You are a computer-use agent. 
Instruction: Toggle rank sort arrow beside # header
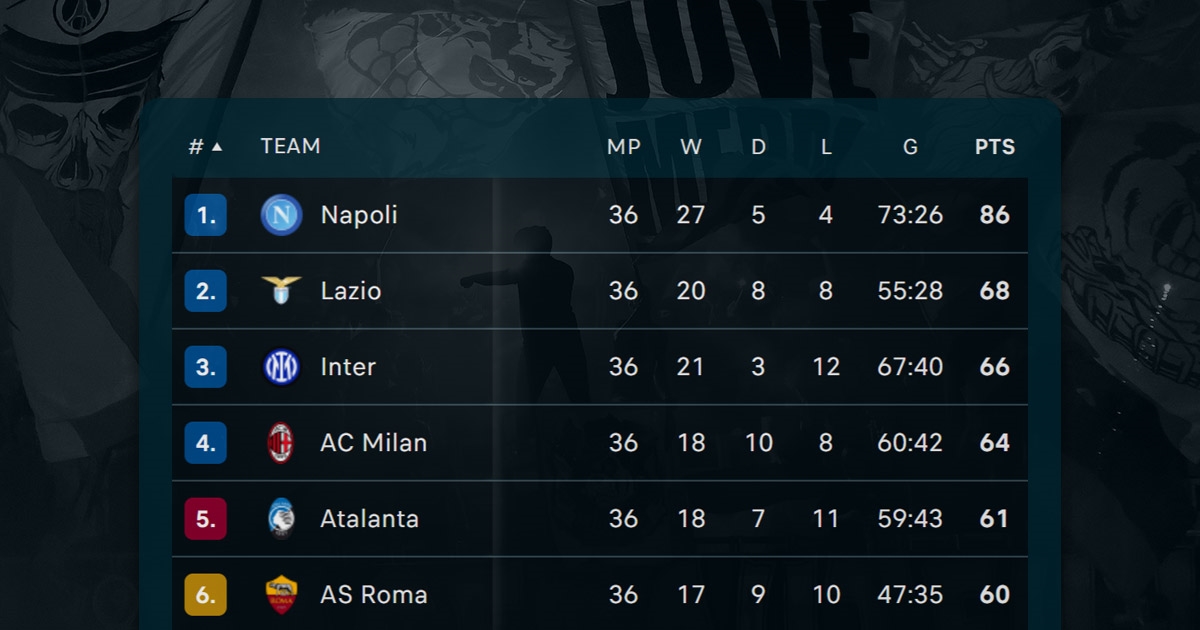point(217,147)
